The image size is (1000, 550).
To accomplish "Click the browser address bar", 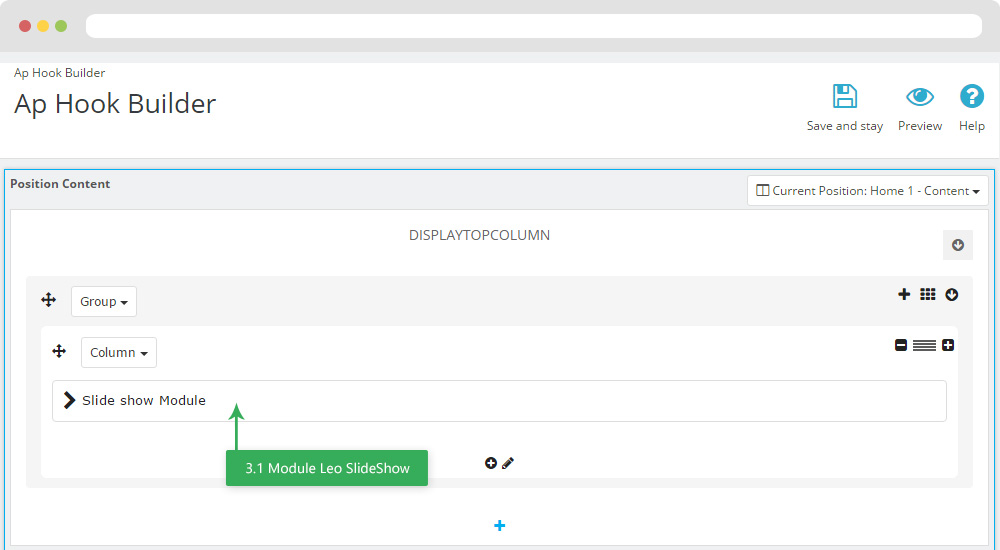I will [534, 26].
